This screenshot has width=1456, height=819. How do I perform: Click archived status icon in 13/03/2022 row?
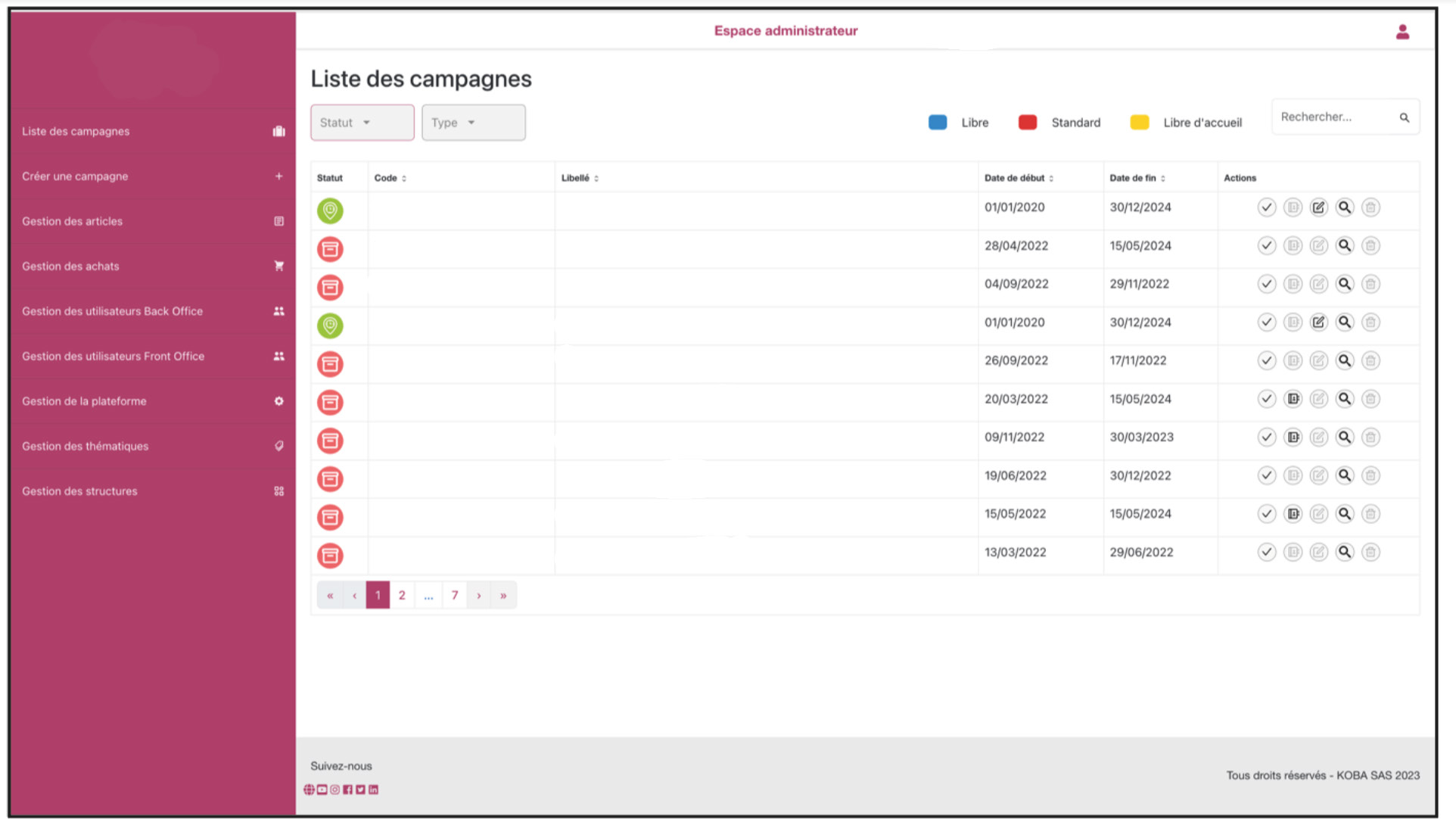(330, 556)
